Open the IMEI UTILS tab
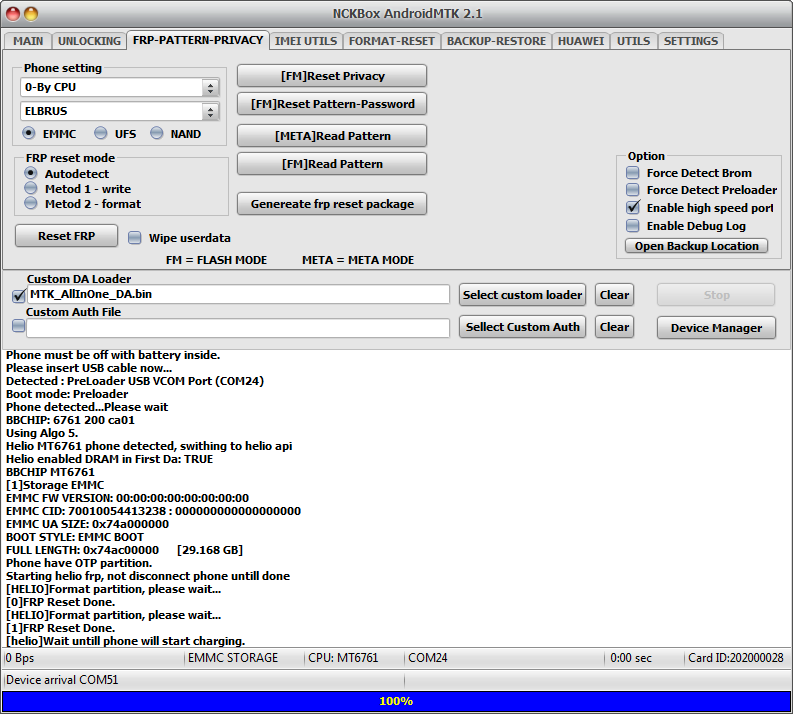Screen dimensions: 793x714 click(305, 41)
